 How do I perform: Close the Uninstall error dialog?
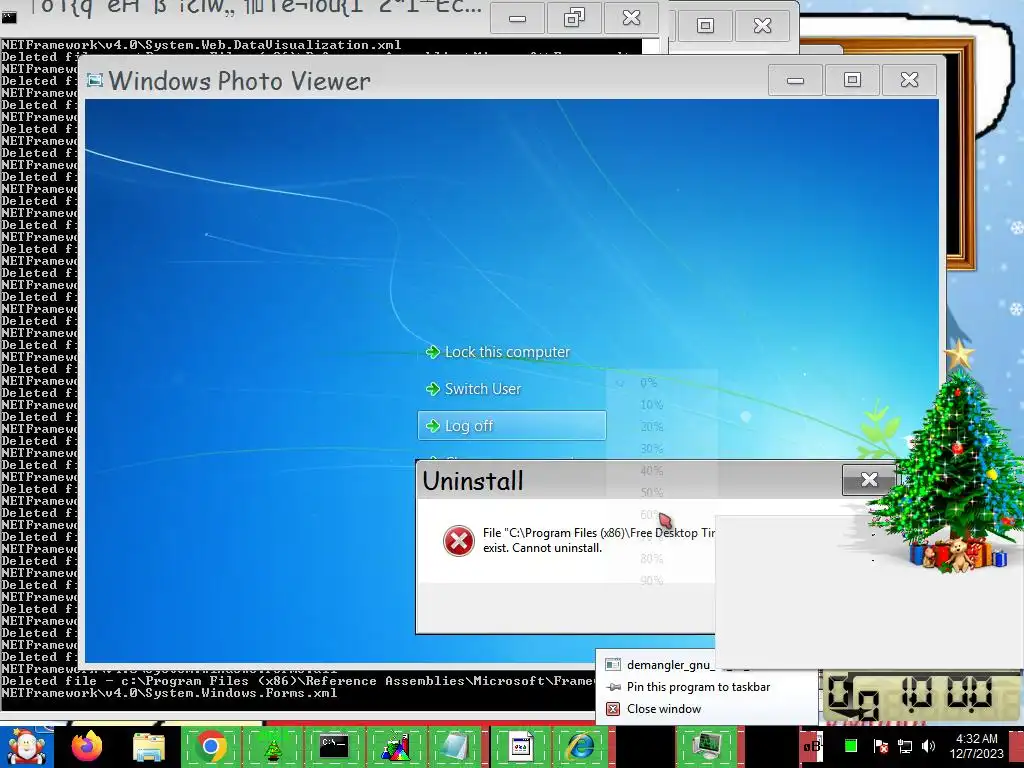[869, 480]
